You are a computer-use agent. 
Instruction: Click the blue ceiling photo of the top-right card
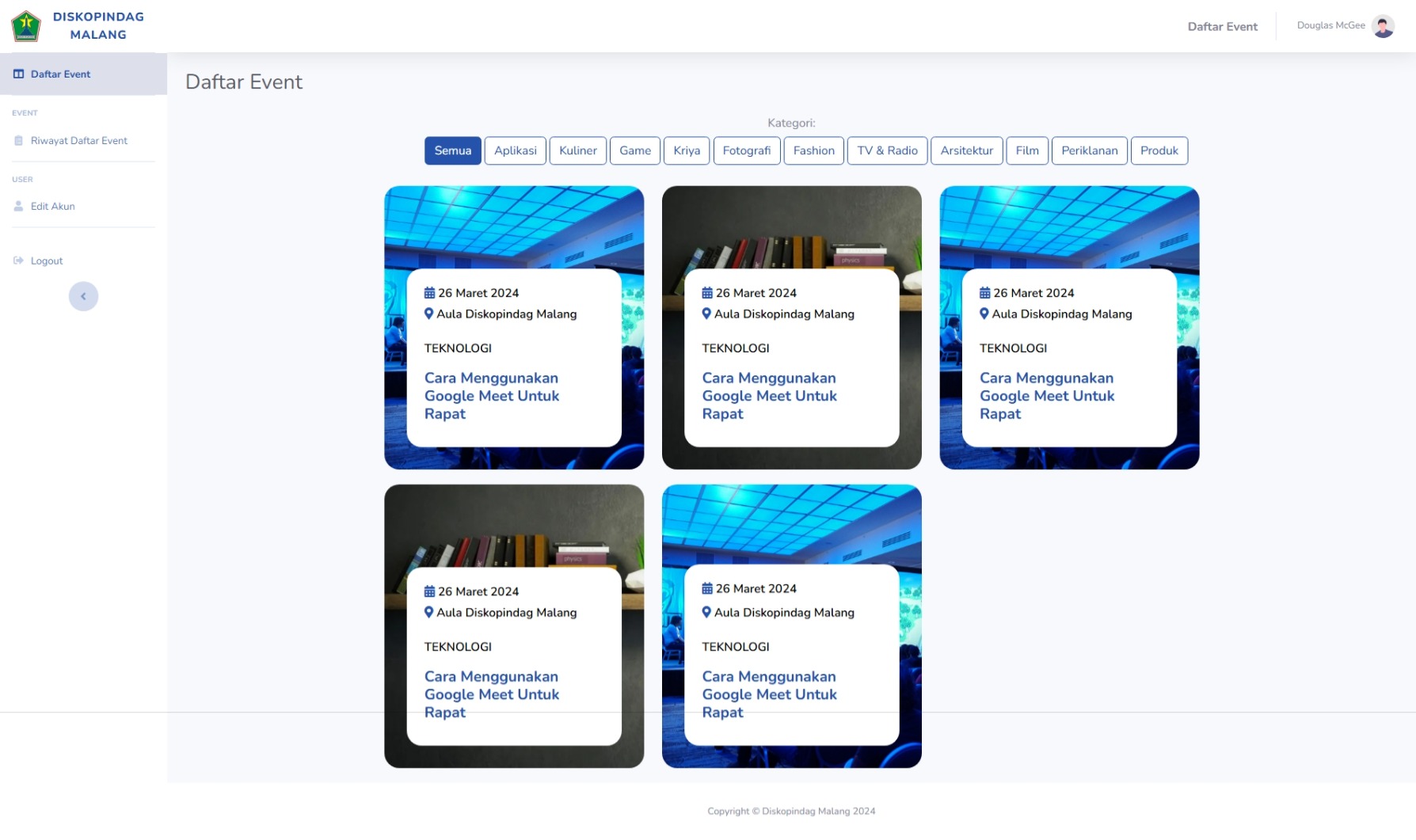[x=1069, y=227]
